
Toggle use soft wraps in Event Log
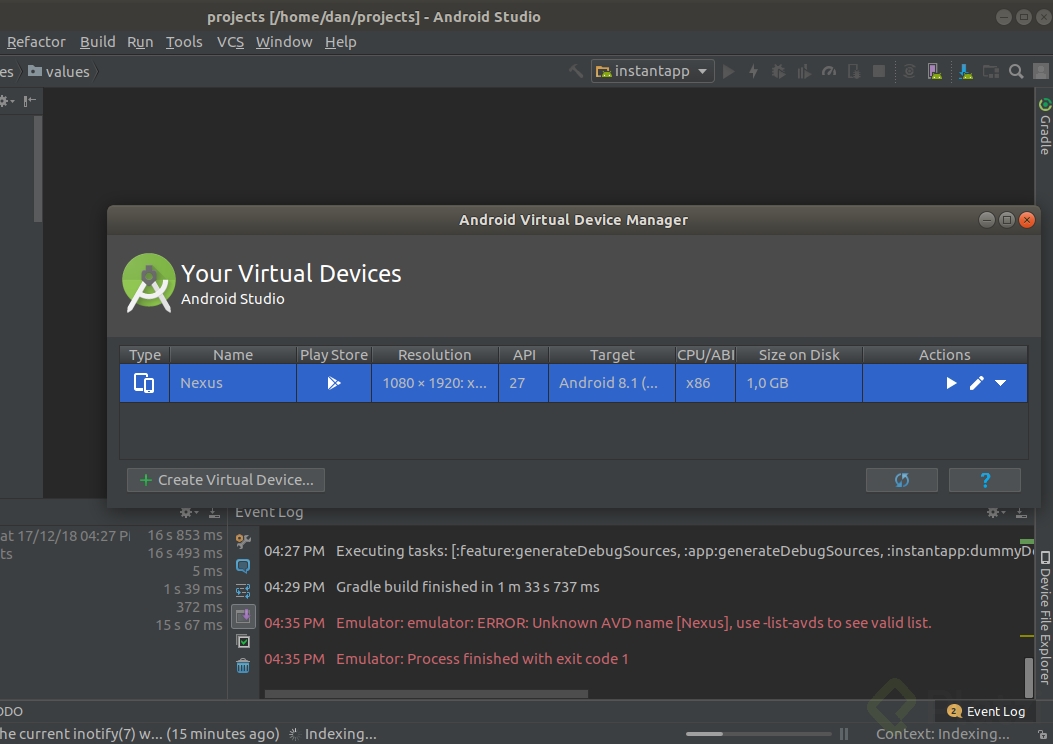(x=243, y=591)
